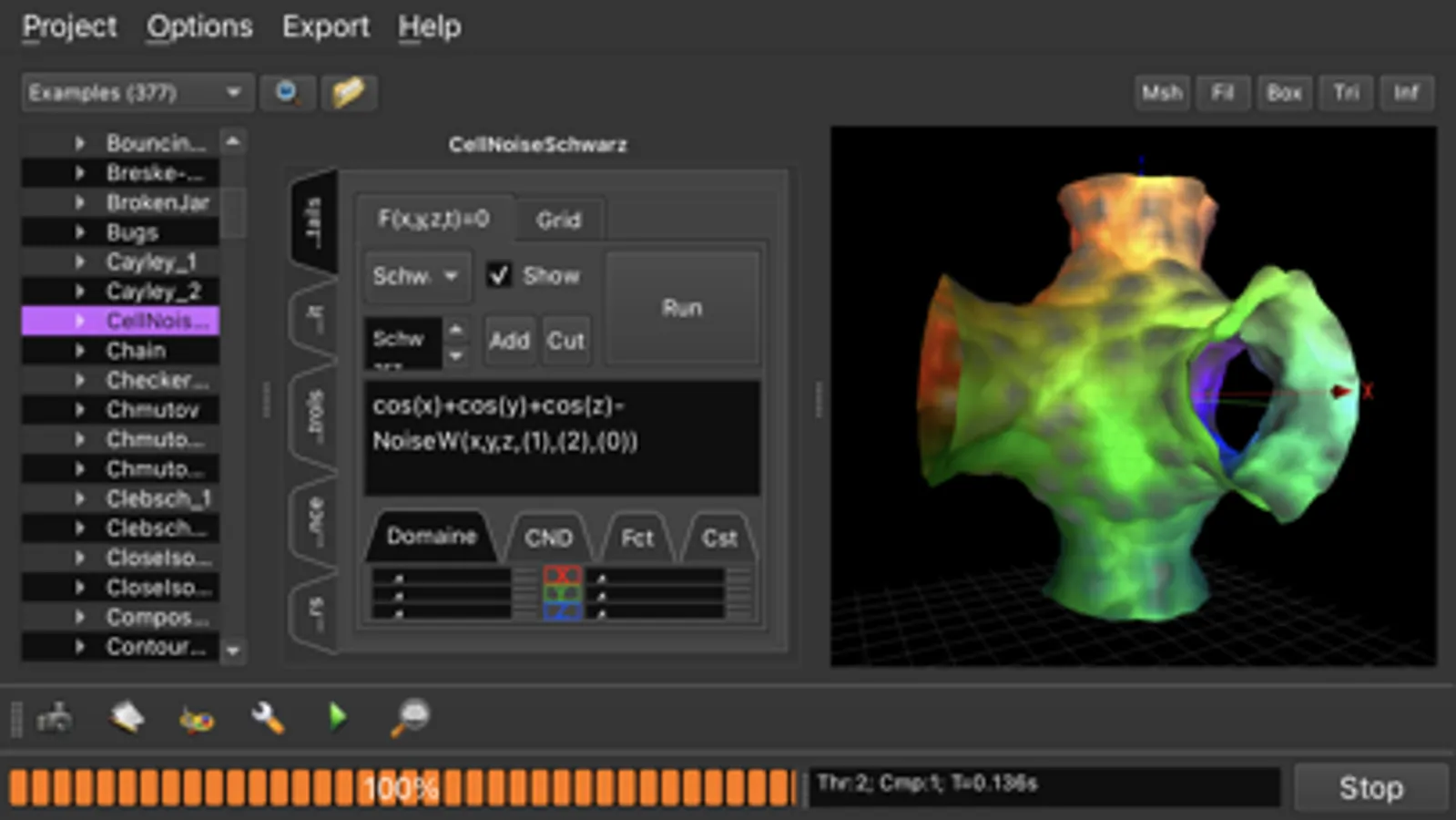Toggle the Tri triangles button
This screenshot has width=1456, height=820.
tap(1346, 92)
